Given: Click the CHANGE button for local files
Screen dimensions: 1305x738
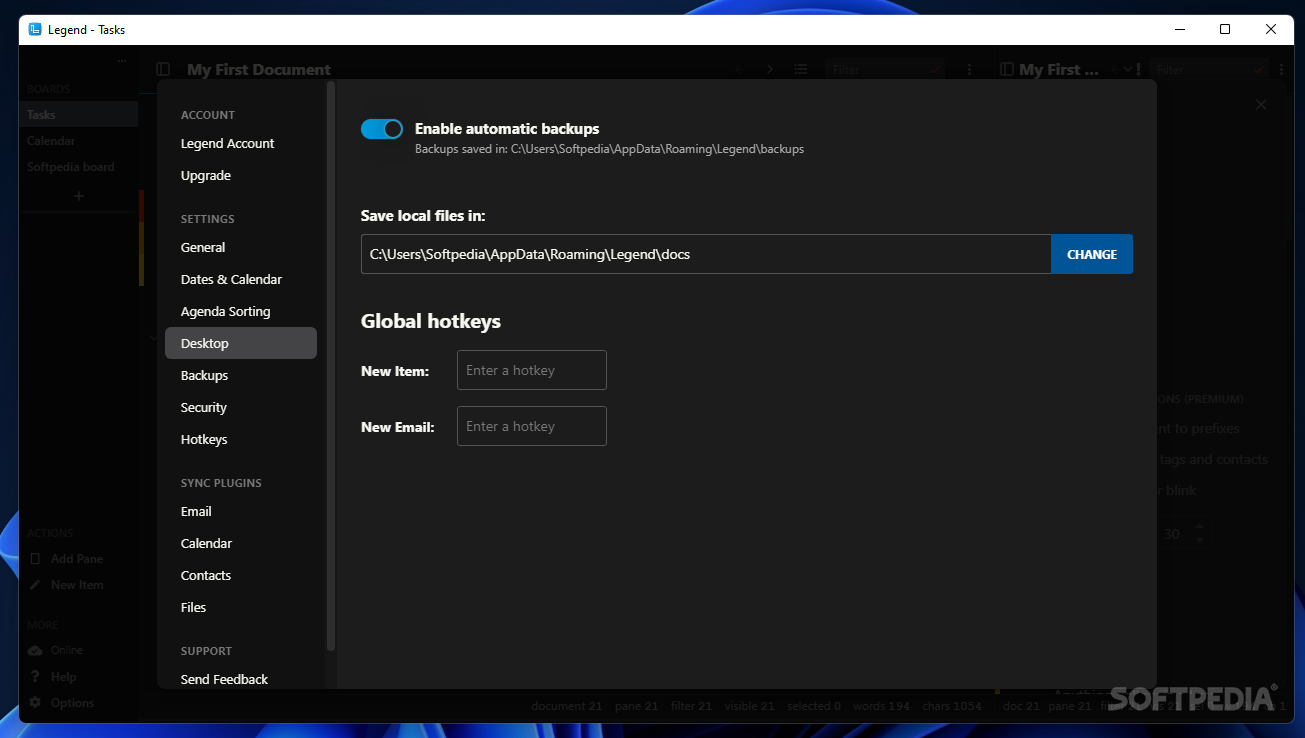Looking at the screenshot, I should (1092, 254).
